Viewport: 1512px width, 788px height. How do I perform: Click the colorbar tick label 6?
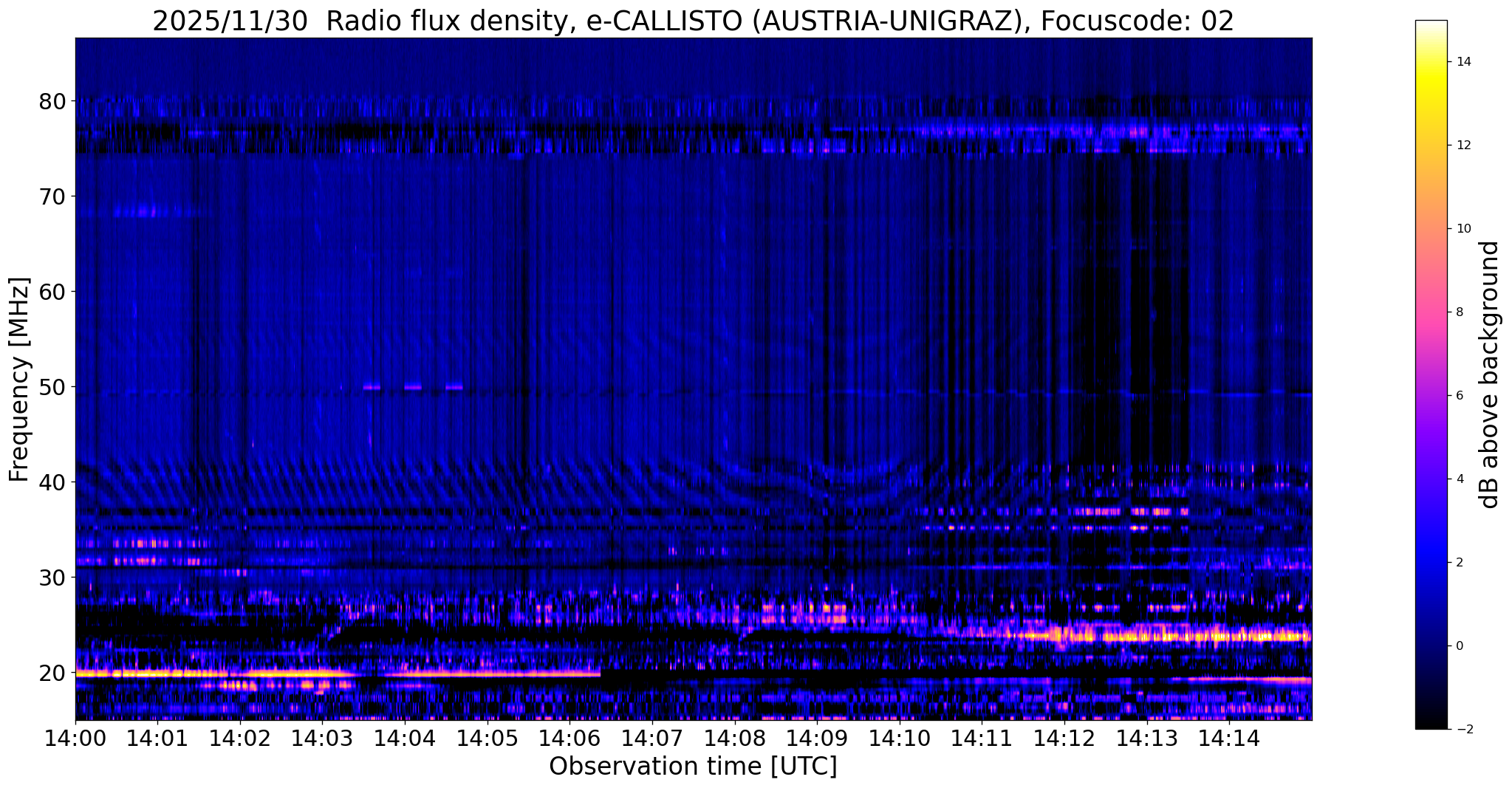pyautogui.click(x=1460, y=396)
